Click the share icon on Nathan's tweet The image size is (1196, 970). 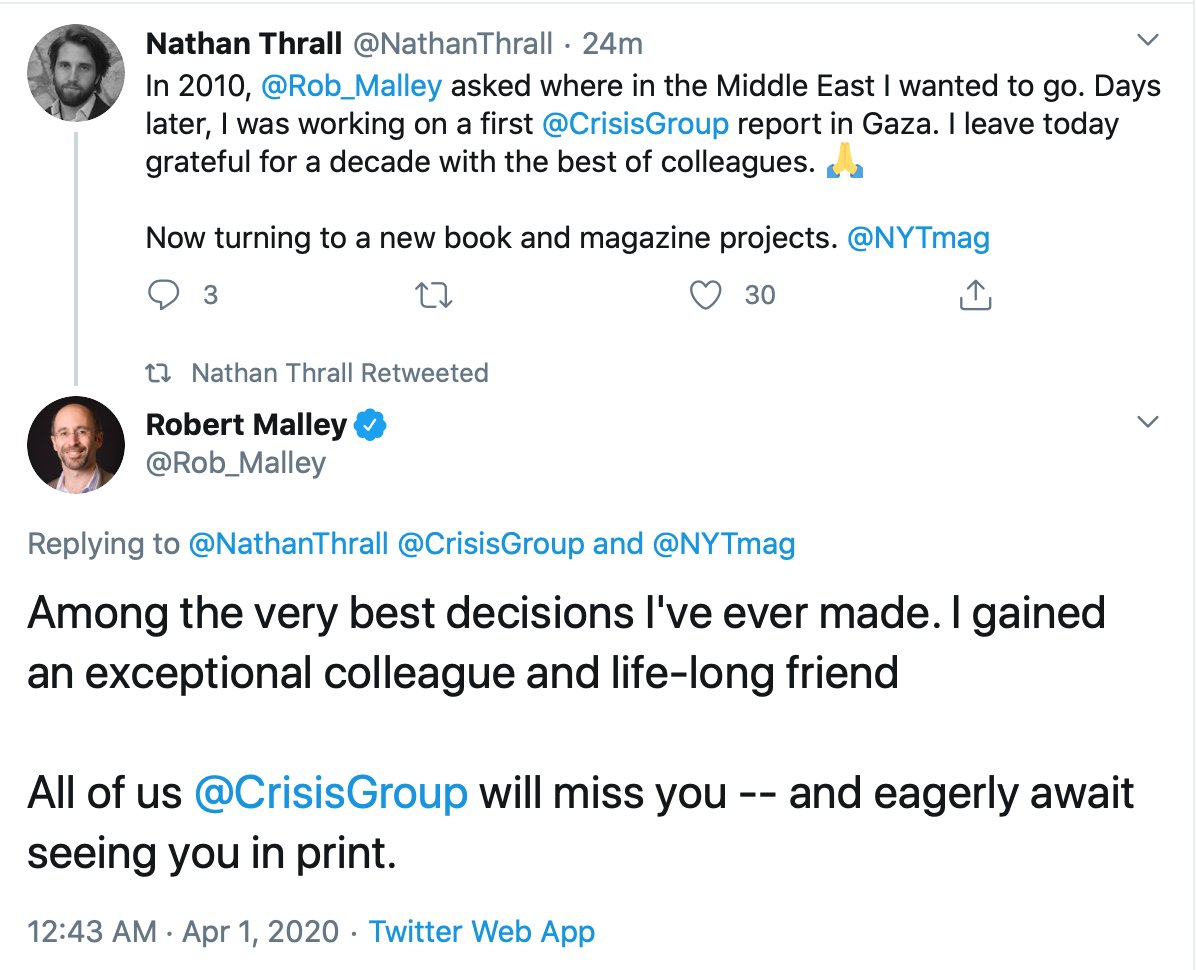[975, 295]
